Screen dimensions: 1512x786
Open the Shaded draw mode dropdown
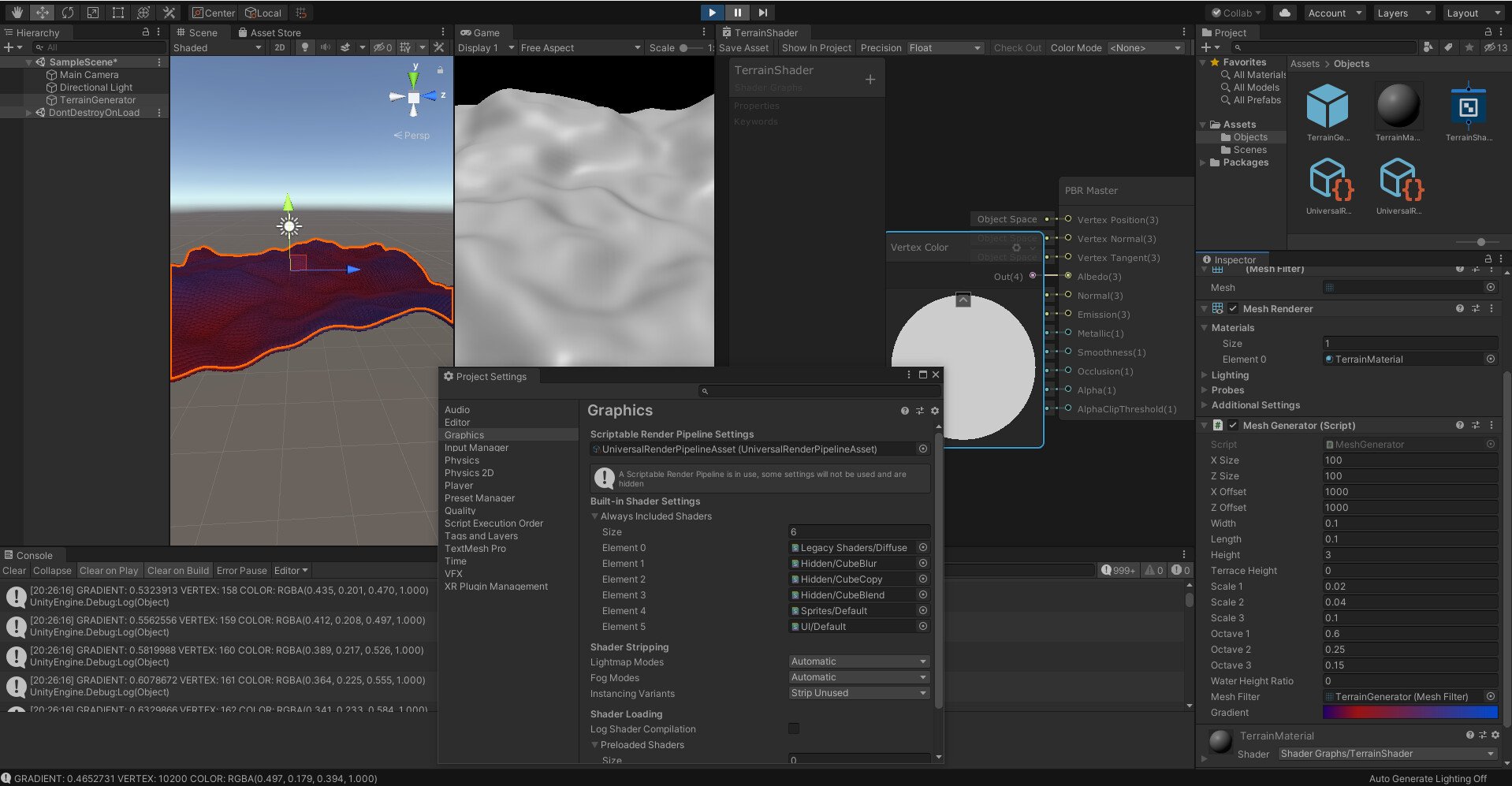(217, 47)
